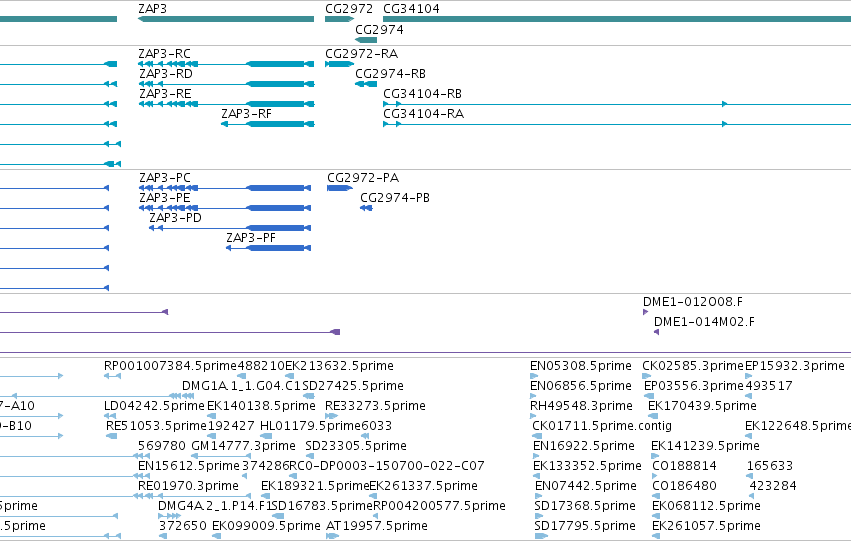Select the SD17368.5prime label

(585, 506)
